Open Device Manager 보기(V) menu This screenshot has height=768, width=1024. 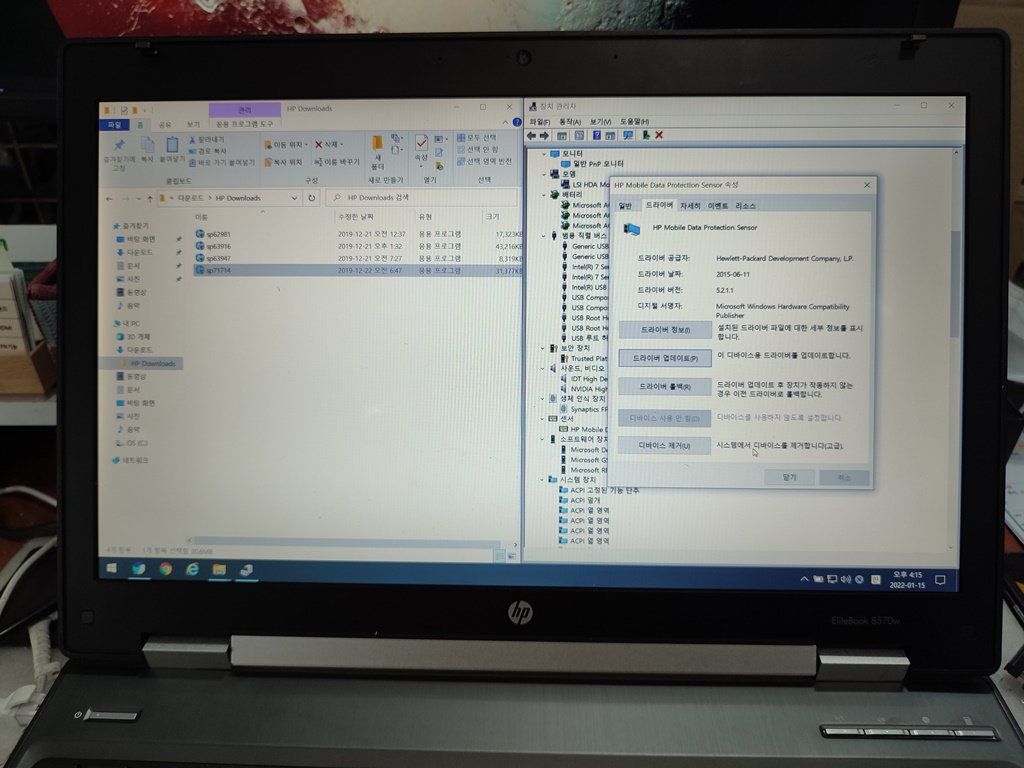[x=600, y=121]
